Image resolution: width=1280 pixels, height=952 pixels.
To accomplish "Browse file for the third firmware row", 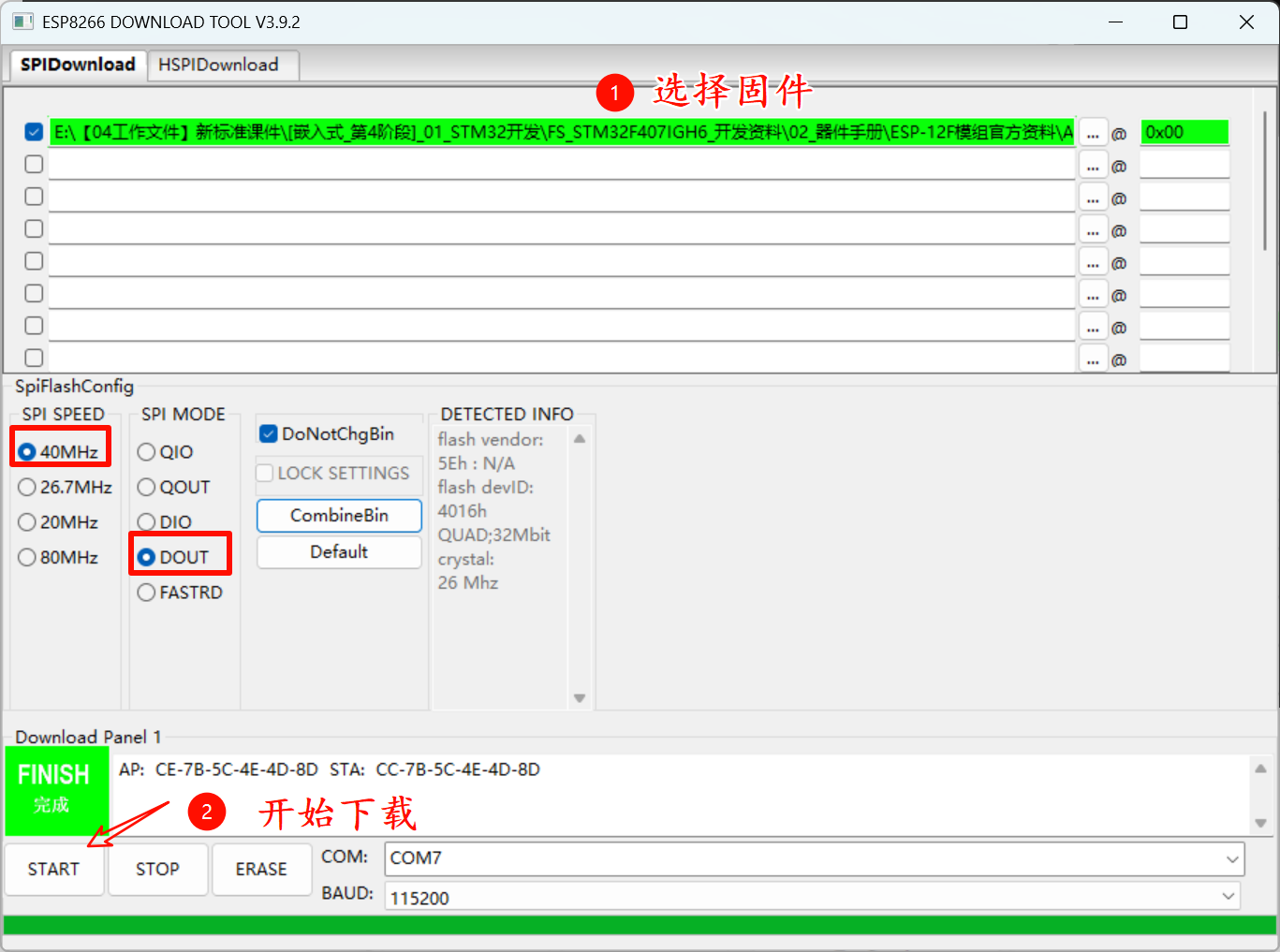I will point(1093,198).
